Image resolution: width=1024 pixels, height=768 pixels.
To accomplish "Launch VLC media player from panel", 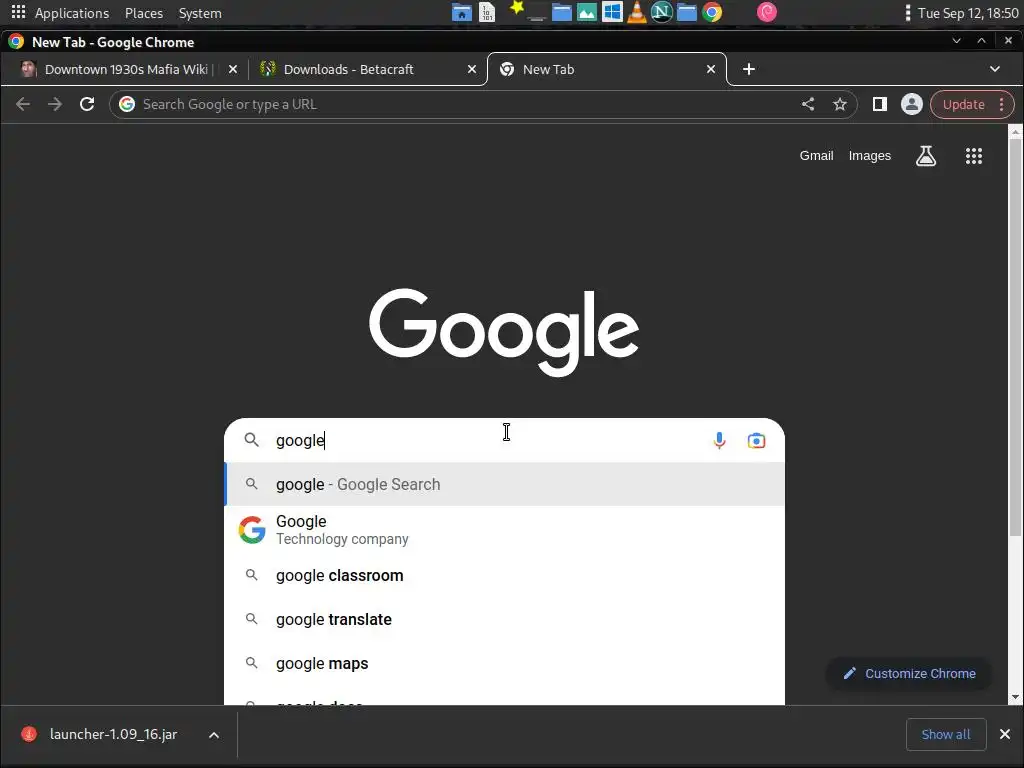I will pyautogui.click(x=637, y=12).
